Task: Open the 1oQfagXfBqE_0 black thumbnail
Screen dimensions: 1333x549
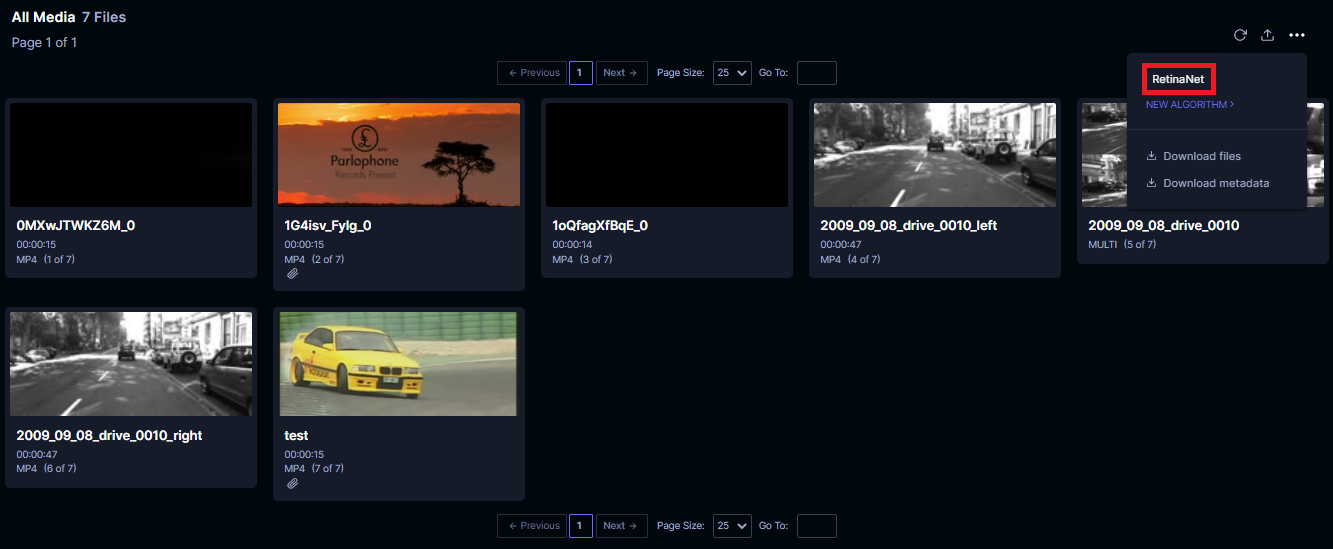Action: pos(667,155)
